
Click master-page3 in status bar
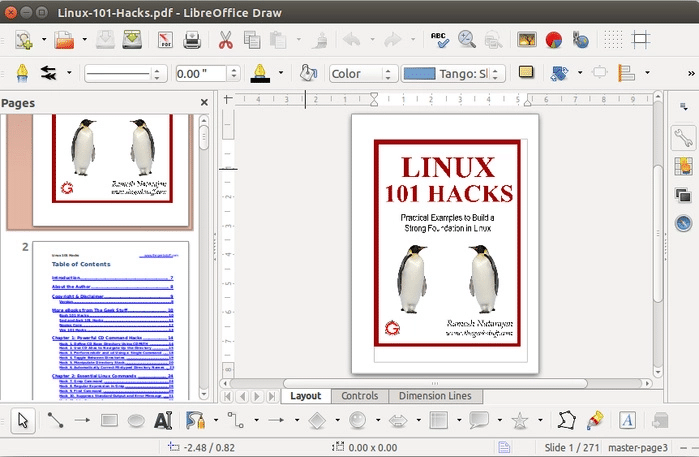pyautogui.click(x=638, y=448)
